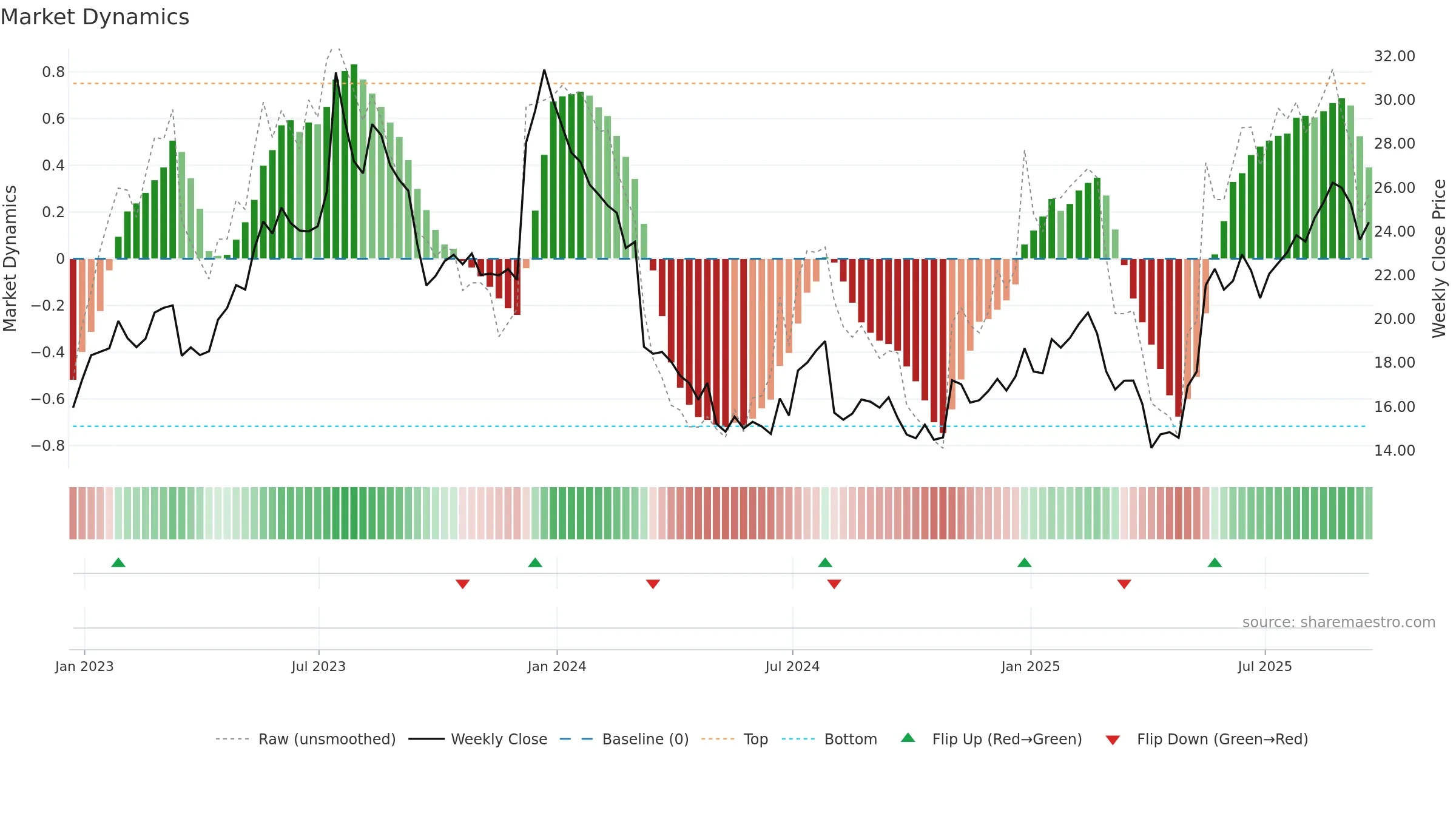Toggle the Baseline (0) legend entry
The width and height of the screenshot is (1456, 819).
624,739
